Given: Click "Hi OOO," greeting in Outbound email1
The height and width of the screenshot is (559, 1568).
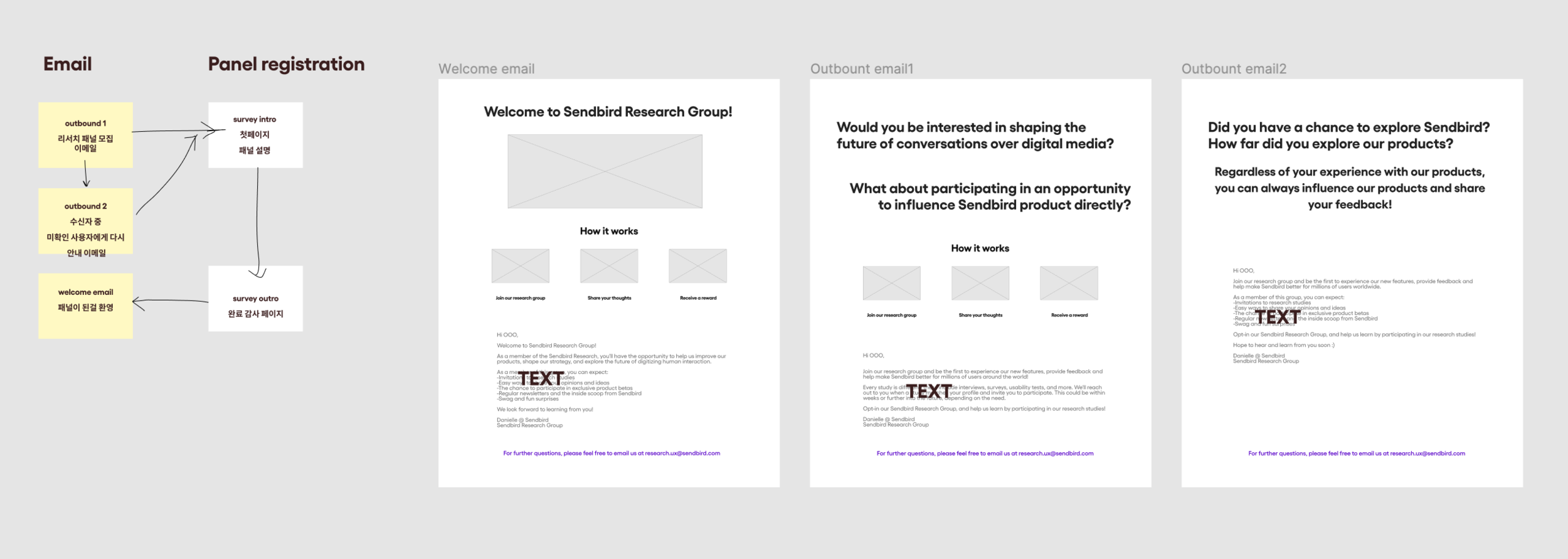Looking at the screenshot, I should (873, 356).
